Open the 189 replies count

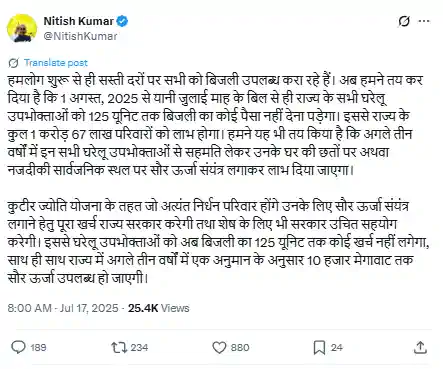(38, 348)
